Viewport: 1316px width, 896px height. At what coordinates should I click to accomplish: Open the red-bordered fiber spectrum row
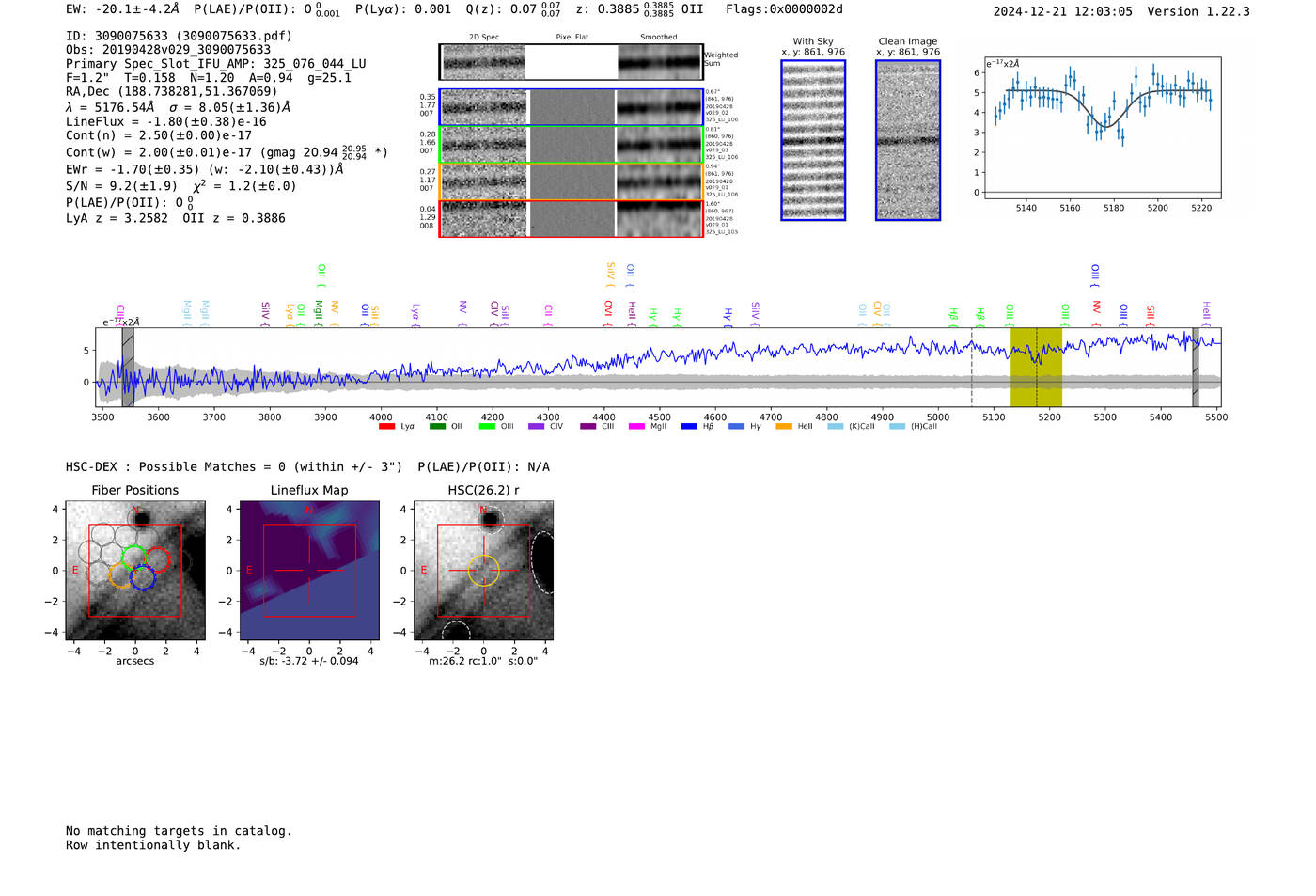[572, 218]
